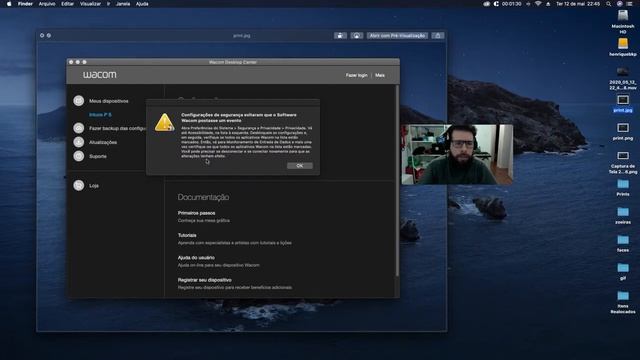Open the Janela menu
The height and width of the screenshot is (360, 640).
[123, 4]
